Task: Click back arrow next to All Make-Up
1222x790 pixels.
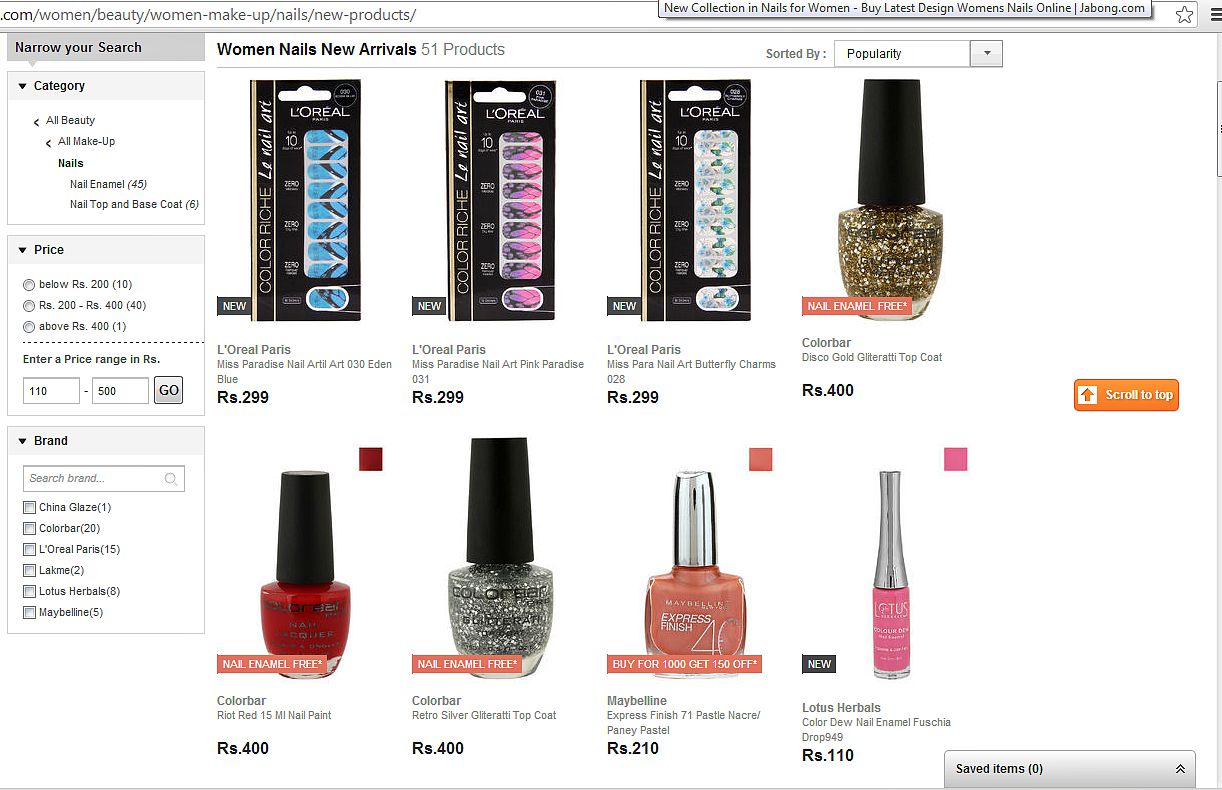Action: click(49, 142)
